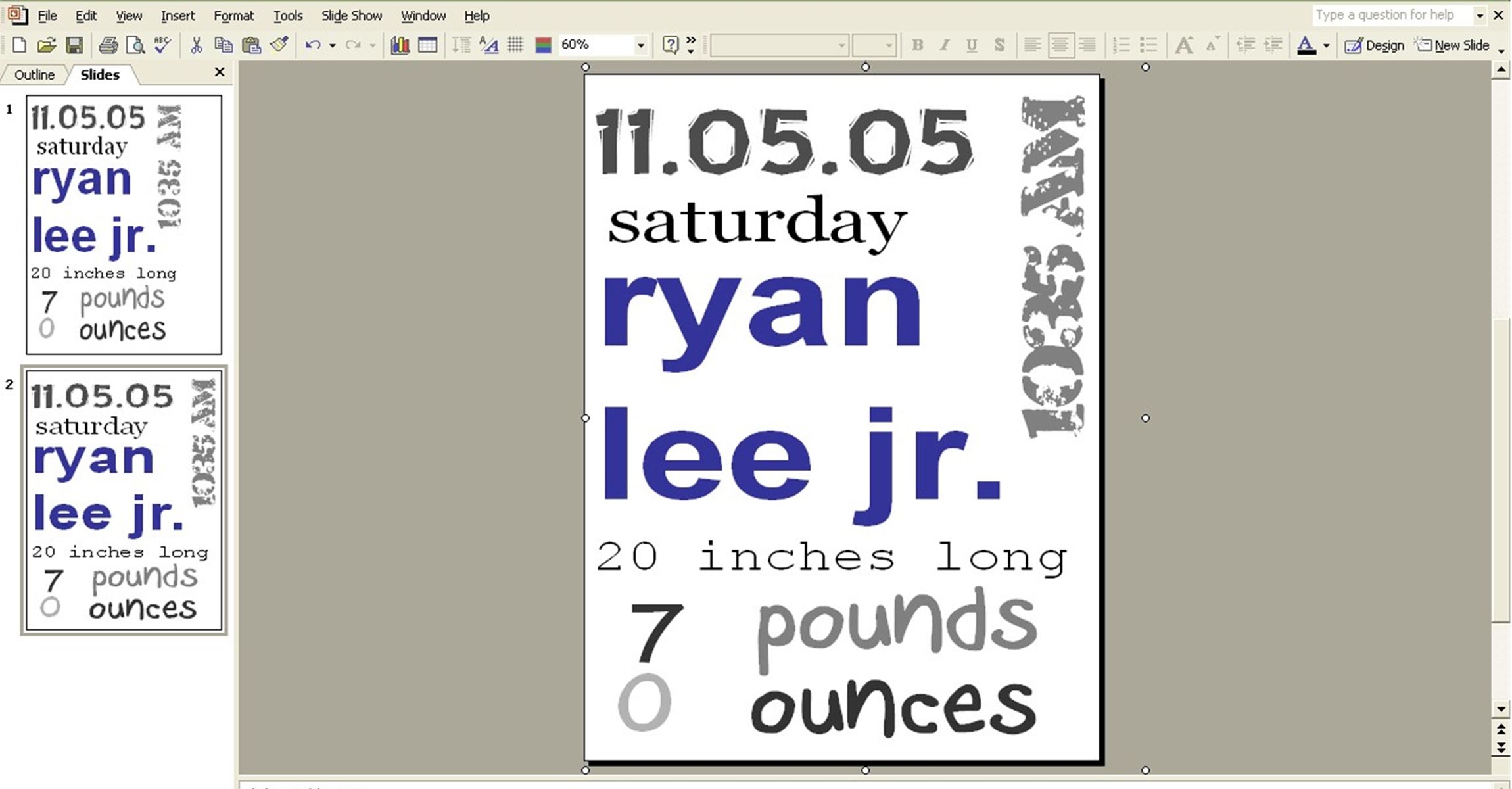1512x789 pixels.
Task: Click the Increase Font Size icon
Action: click(1184, 45)
